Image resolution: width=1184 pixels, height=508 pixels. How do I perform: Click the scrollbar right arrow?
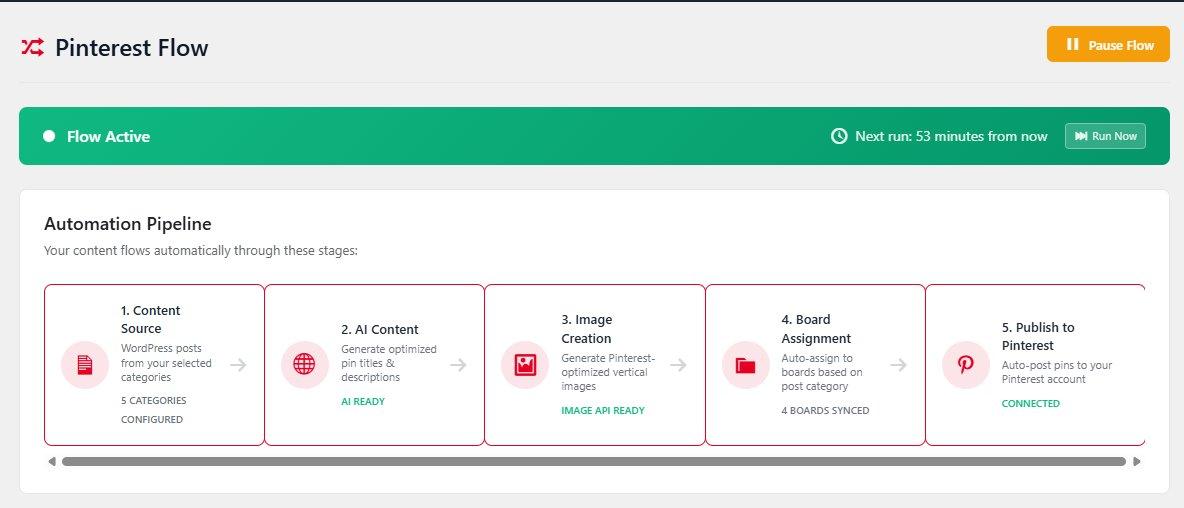tap(1137, 461)
